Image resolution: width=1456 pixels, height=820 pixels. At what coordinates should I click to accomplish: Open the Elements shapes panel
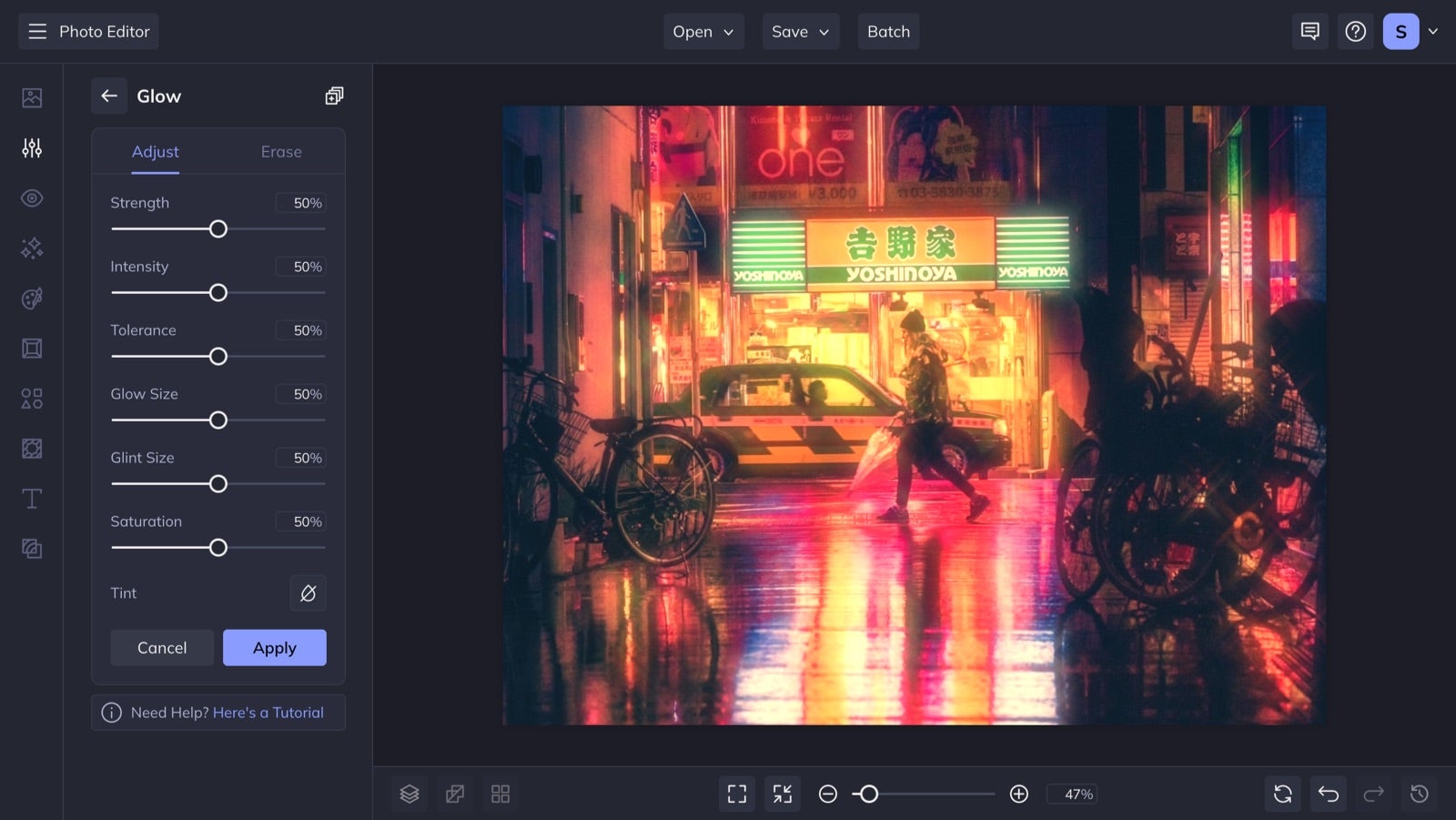[x=31, y=398]
